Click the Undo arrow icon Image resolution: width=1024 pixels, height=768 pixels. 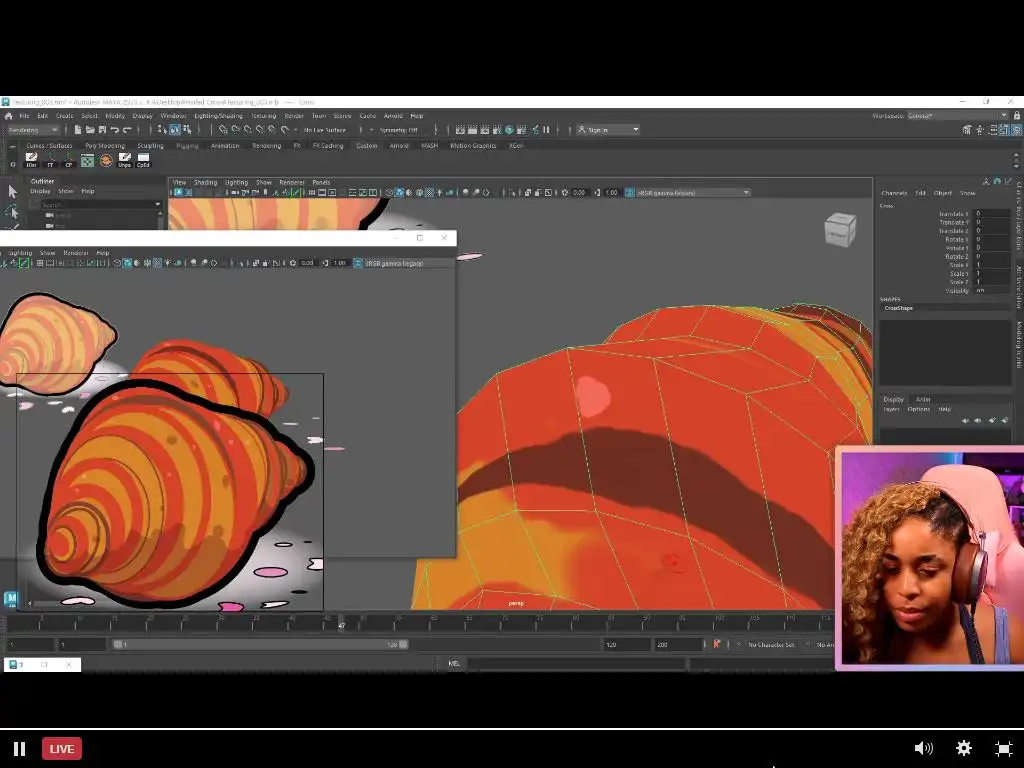pos(115,130)
